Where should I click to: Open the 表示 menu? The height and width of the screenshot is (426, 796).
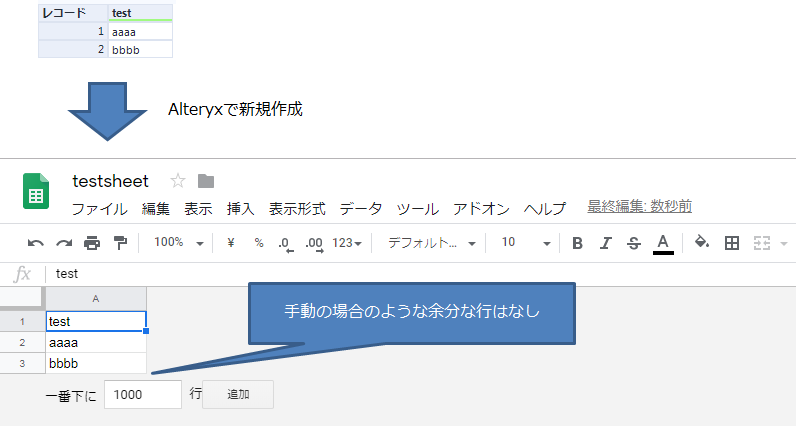pyautogui.click(x=198, y=209)
